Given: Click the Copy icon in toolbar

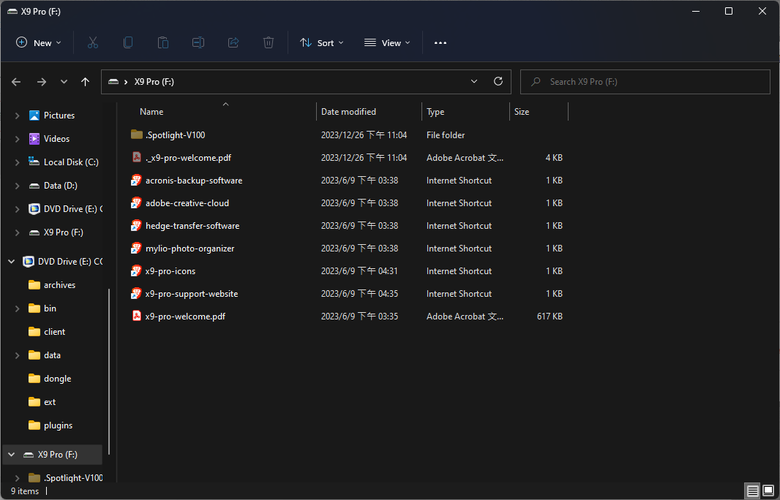Looking at the screenshot, I should pyautogui.click(x=128, y=43).
